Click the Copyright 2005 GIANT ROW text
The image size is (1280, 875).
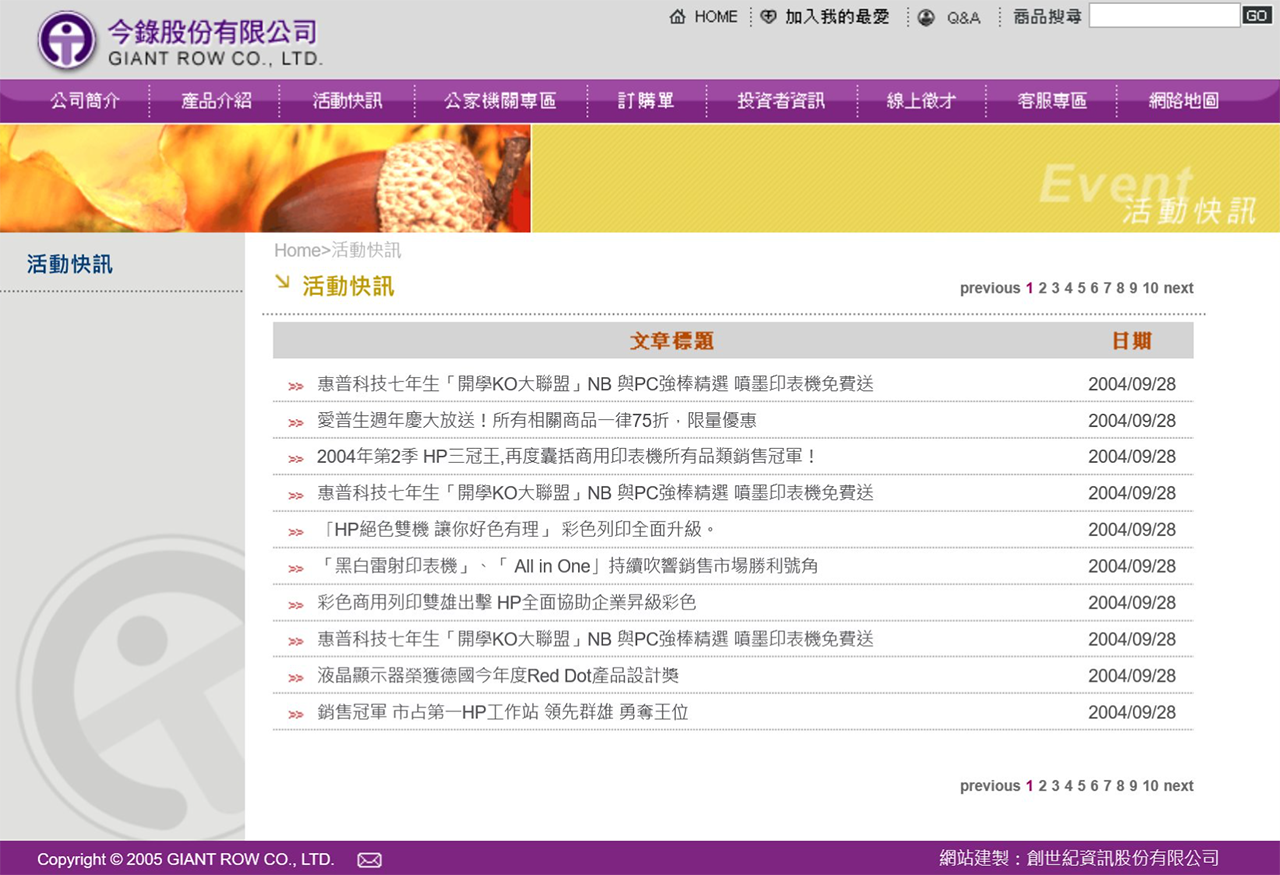point(185,860)
